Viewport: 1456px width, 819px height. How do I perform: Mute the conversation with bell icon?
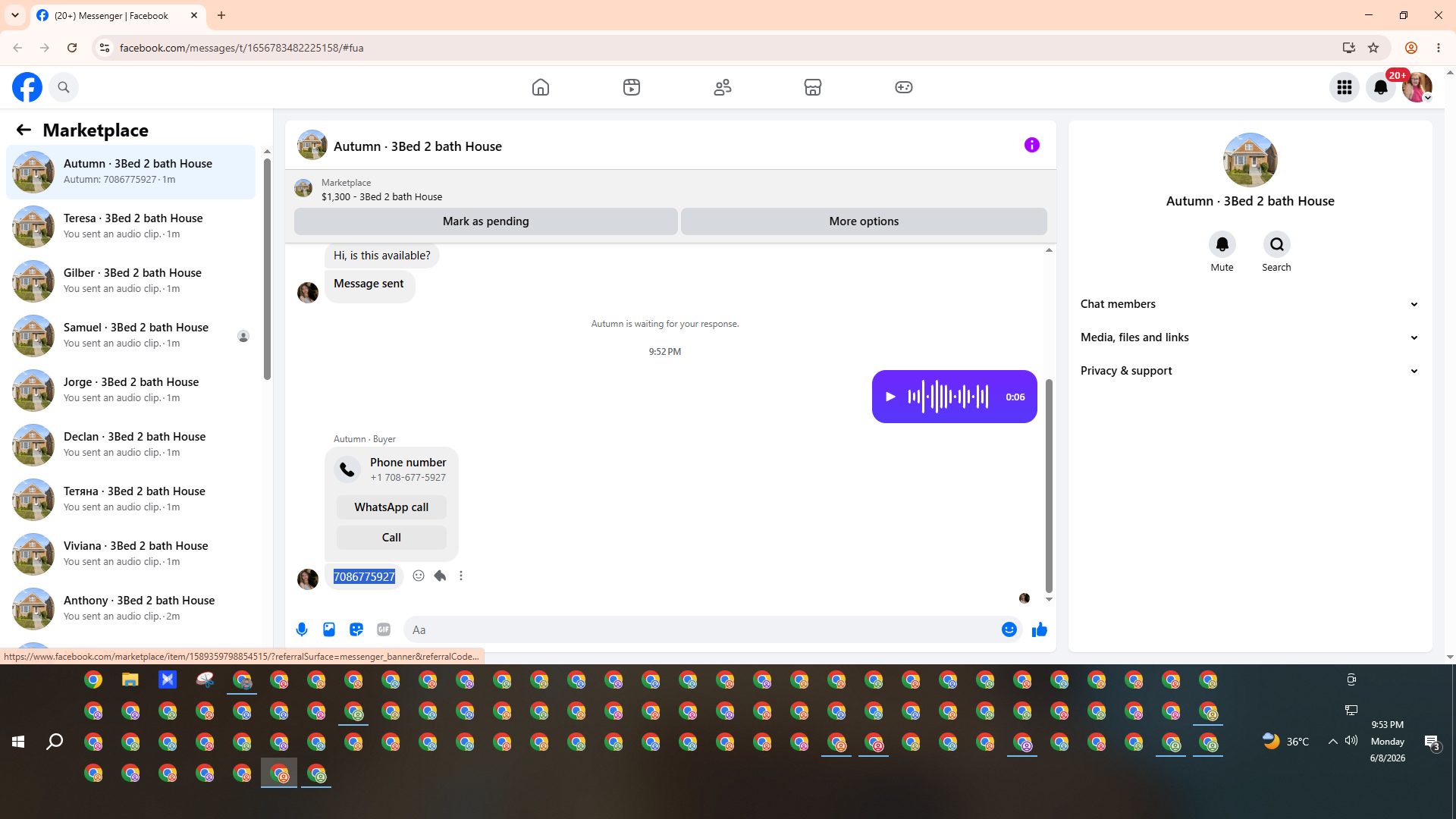click(x=1222, y=244)
